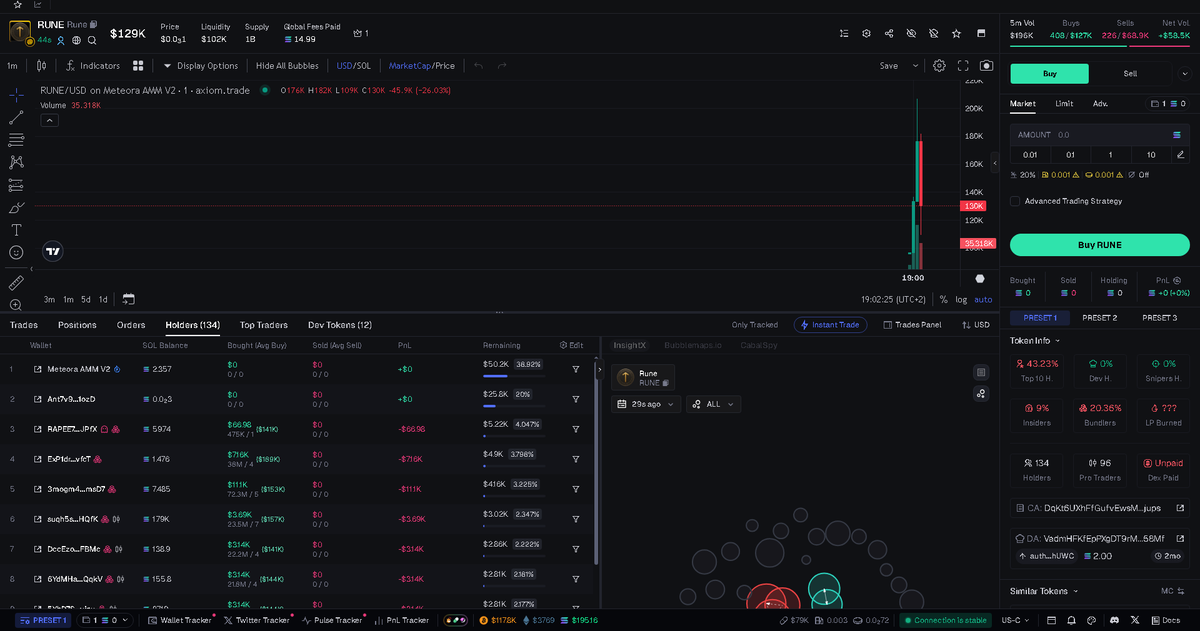Edit quick buy amount presets pencil icon
The height and width of the screenshot is (631, 1200).
point(1181,154)
